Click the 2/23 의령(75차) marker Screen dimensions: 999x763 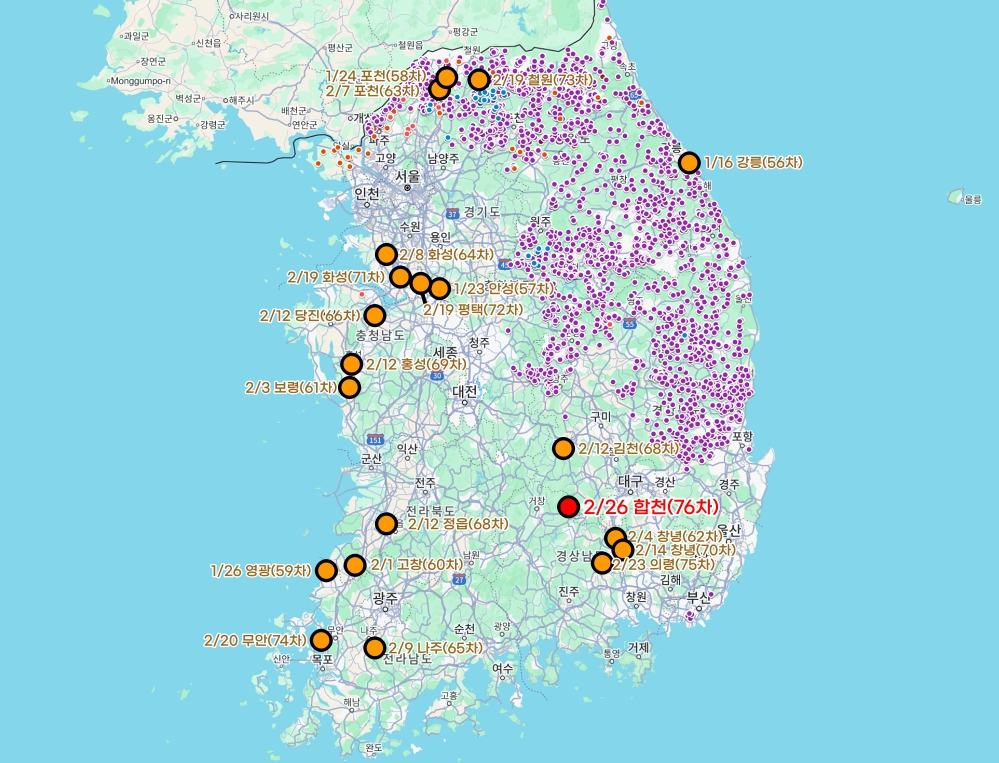[x=601, y=563]
